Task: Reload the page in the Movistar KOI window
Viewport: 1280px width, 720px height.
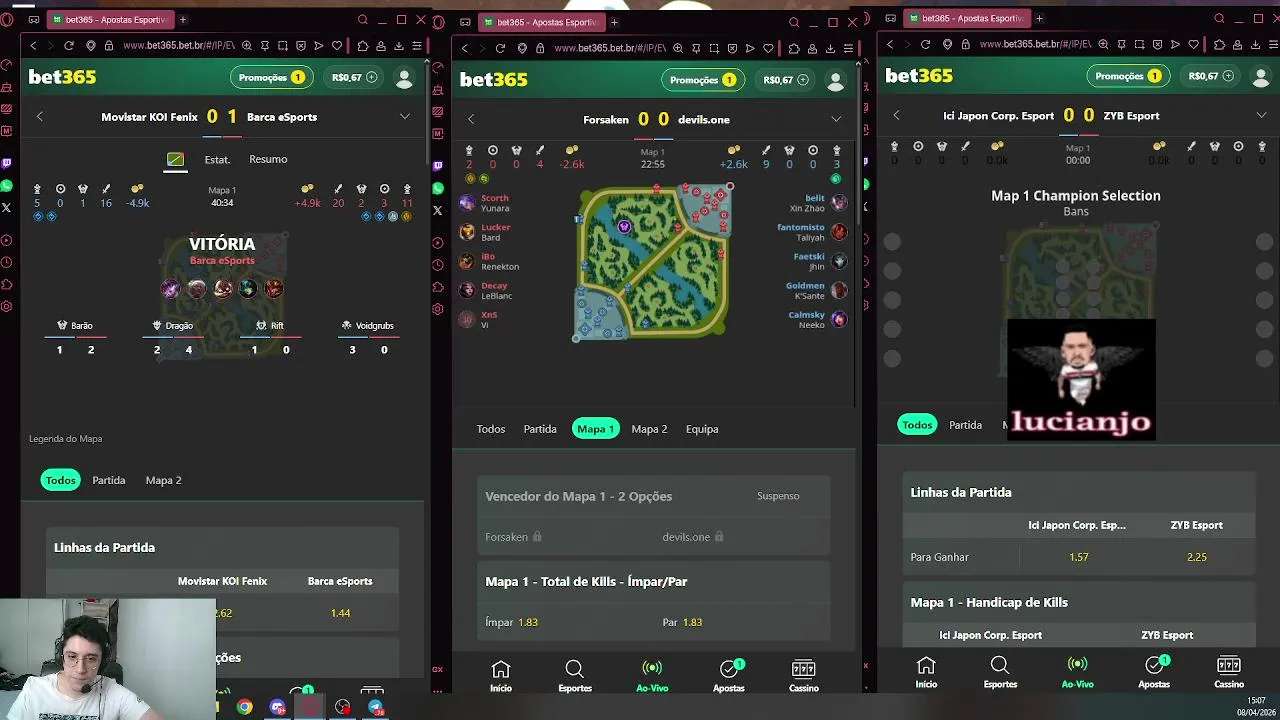Action: 68,45
